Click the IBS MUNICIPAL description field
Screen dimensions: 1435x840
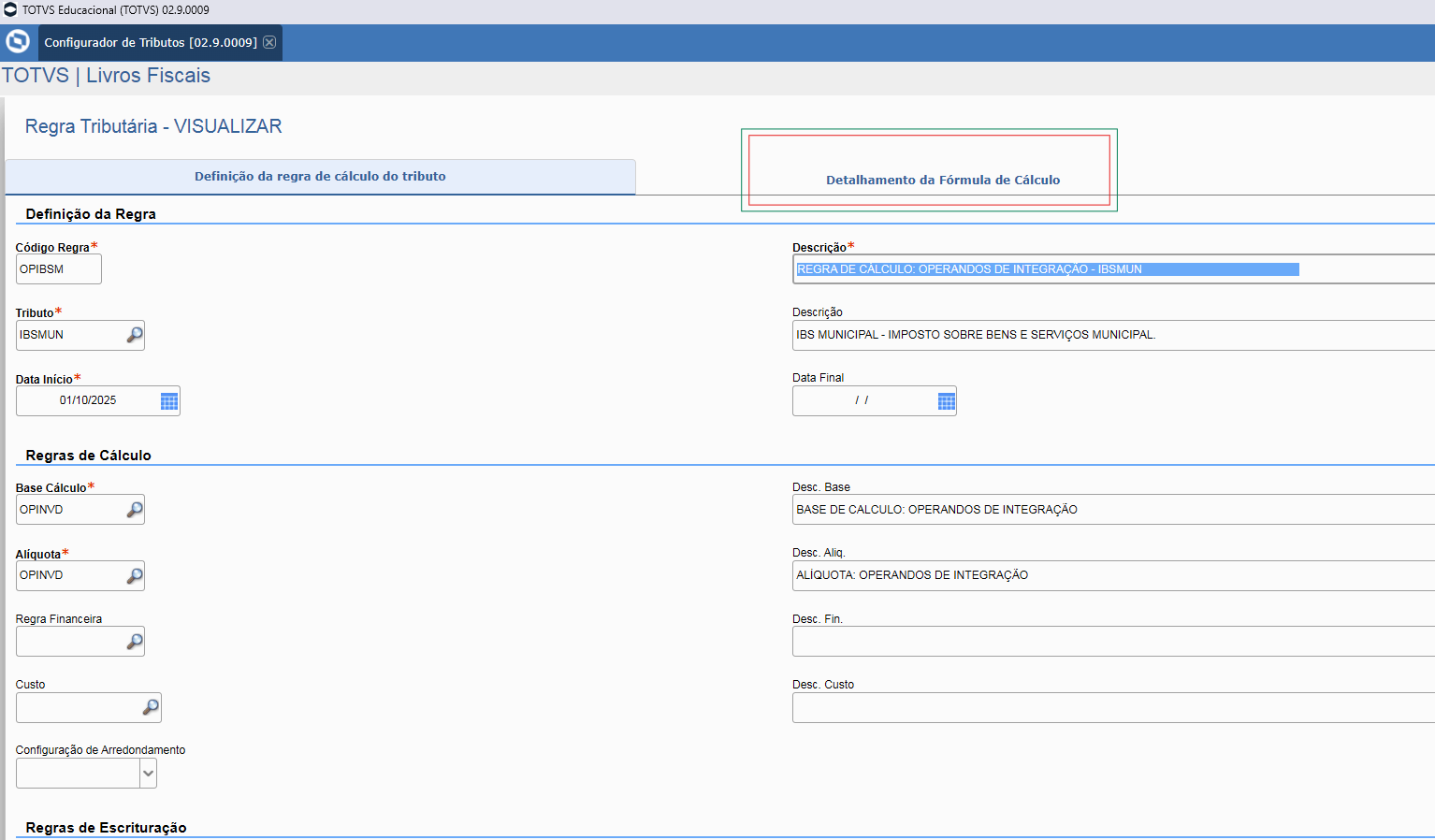click(x=1113, y=335)
